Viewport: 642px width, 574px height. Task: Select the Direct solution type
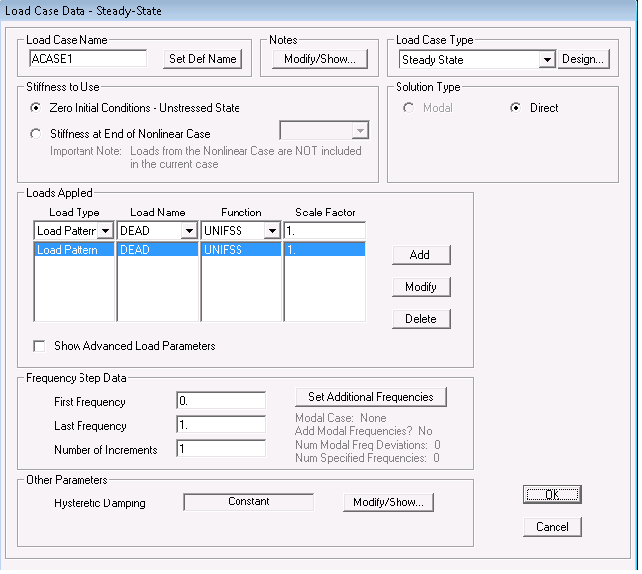coord(517,108)
